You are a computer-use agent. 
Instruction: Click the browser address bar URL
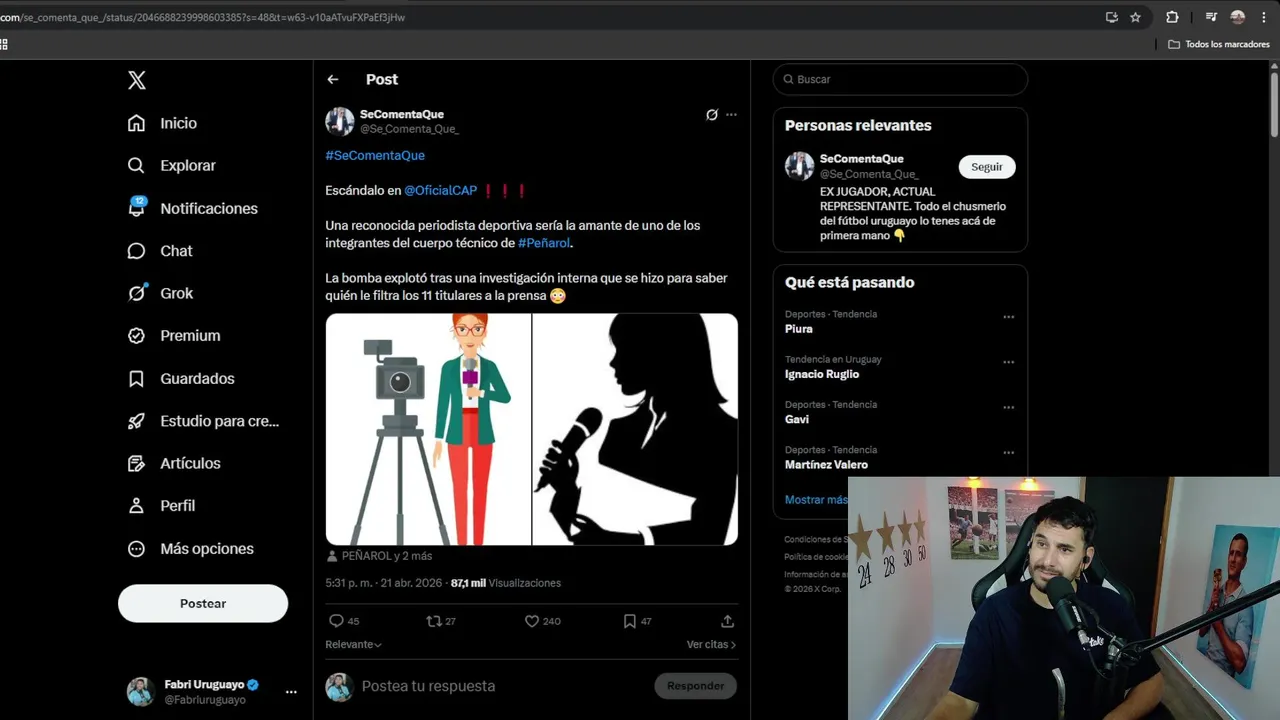(202, 17)
